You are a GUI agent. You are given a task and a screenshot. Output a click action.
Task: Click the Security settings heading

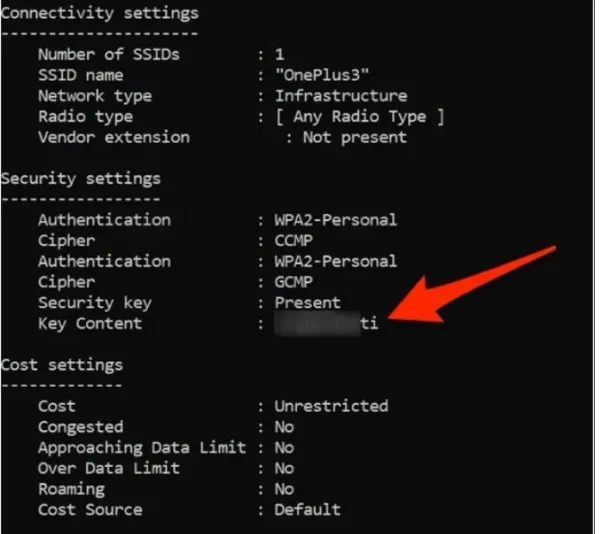[x=80, y=178]
